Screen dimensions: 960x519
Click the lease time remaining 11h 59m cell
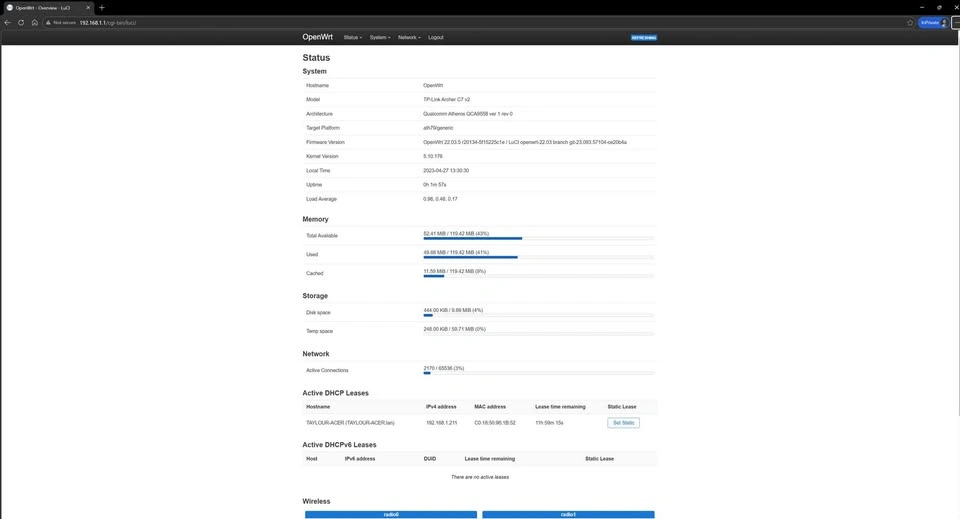pos(549,423)
